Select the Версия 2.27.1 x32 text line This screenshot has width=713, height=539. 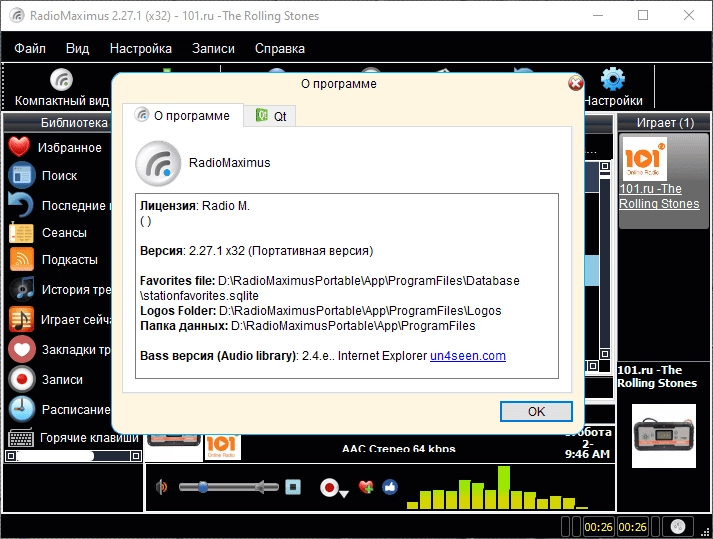click(256, 251)
